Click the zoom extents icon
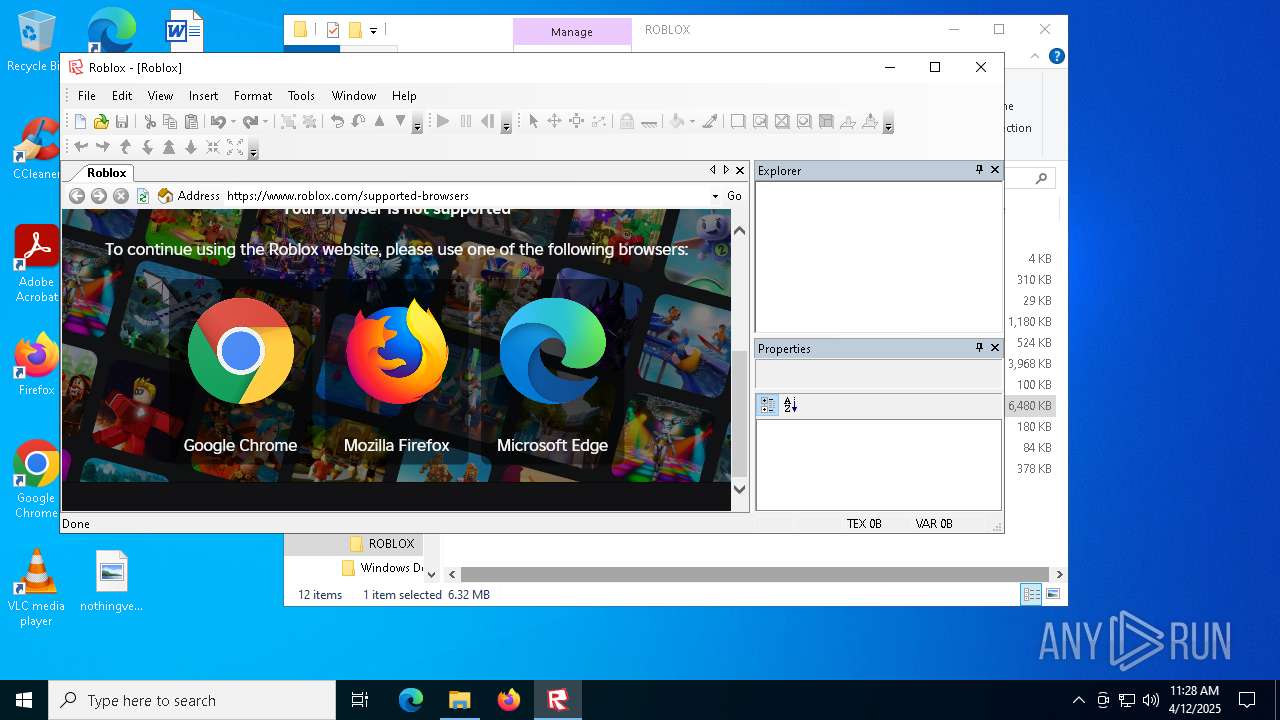The width and height of the screenshot is (1280, 720). pos(235,148)
